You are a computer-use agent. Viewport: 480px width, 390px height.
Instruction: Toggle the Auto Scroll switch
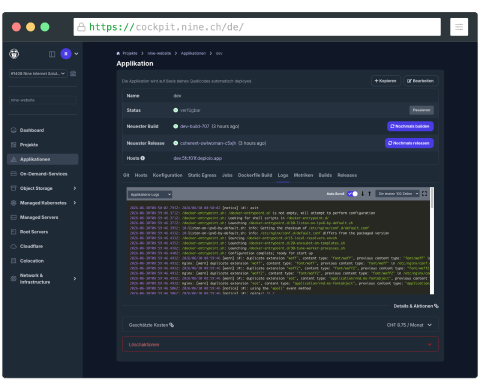coord(352,194)
